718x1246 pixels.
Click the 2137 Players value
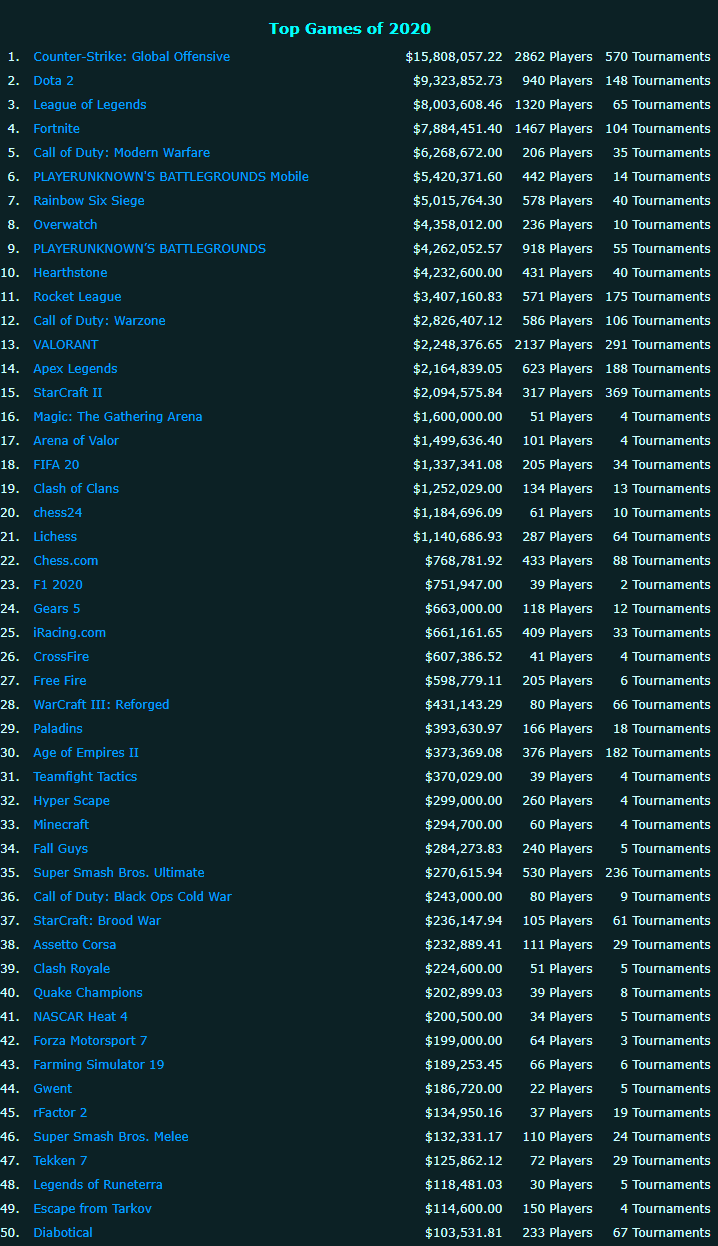[x=554, y=345]
